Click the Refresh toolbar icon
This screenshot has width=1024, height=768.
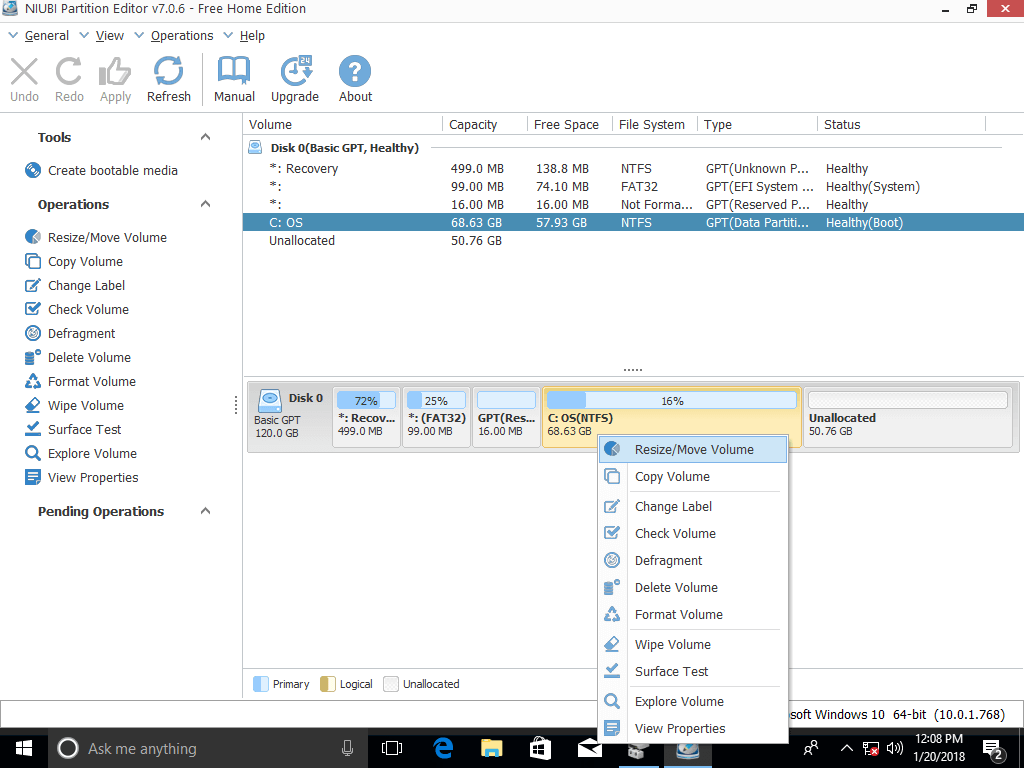[168, 79]
